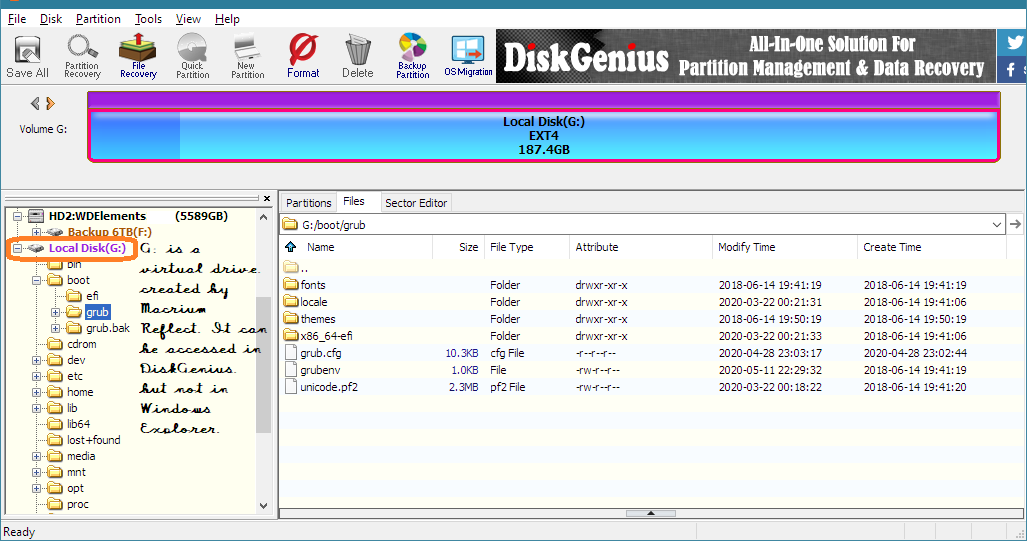This screenshot has width=1027, height=541.
Task: Start OS Migration from toolbar
Action: click(468, 56)
